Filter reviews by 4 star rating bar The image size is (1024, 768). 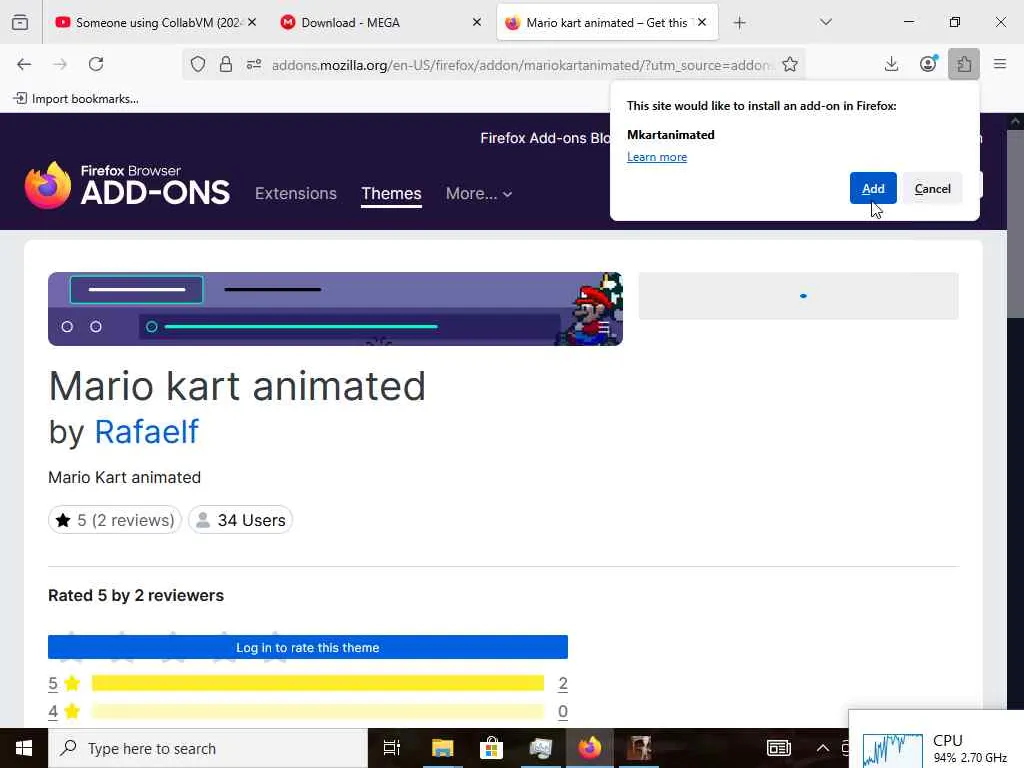[x=318, y=711]
